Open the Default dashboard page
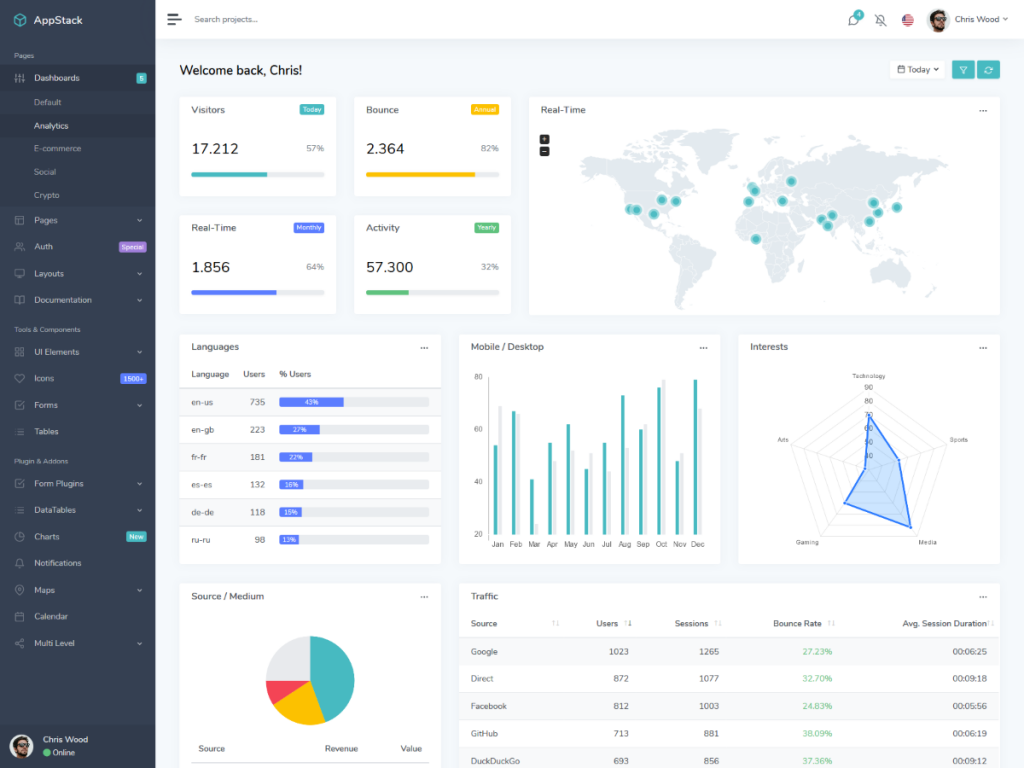Viewport: 1024px width, 768px height. [48, 103]
